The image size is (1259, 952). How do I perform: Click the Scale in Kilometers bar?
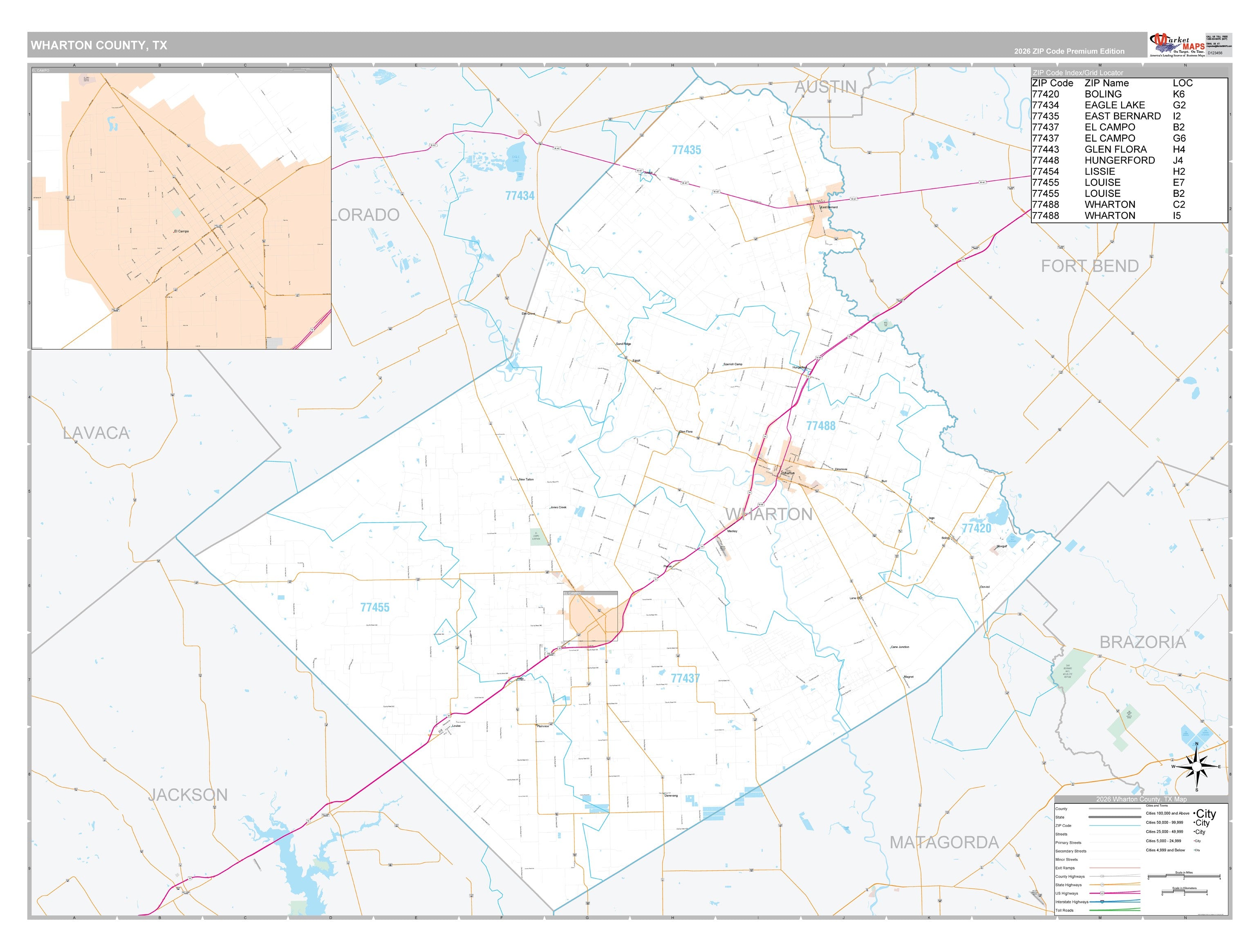pos(1185,892)
